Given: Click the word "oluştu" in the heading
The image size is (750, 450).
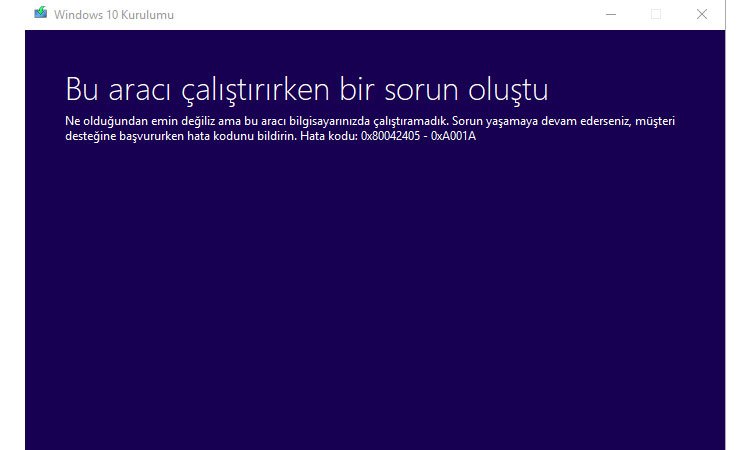Looking at the screenshot, I should pos(506,88).
